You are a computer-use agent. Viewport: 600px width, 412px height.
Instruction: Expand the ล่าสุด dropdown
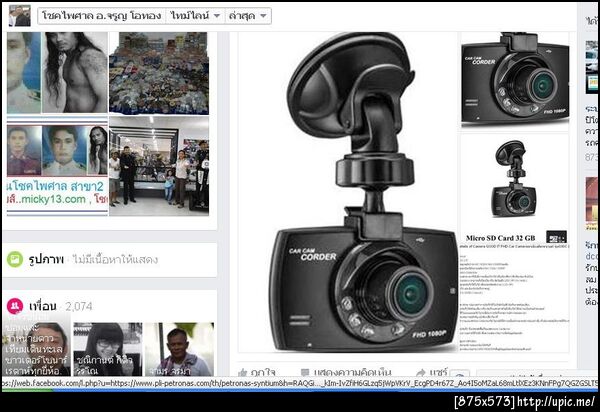(248, 16)
